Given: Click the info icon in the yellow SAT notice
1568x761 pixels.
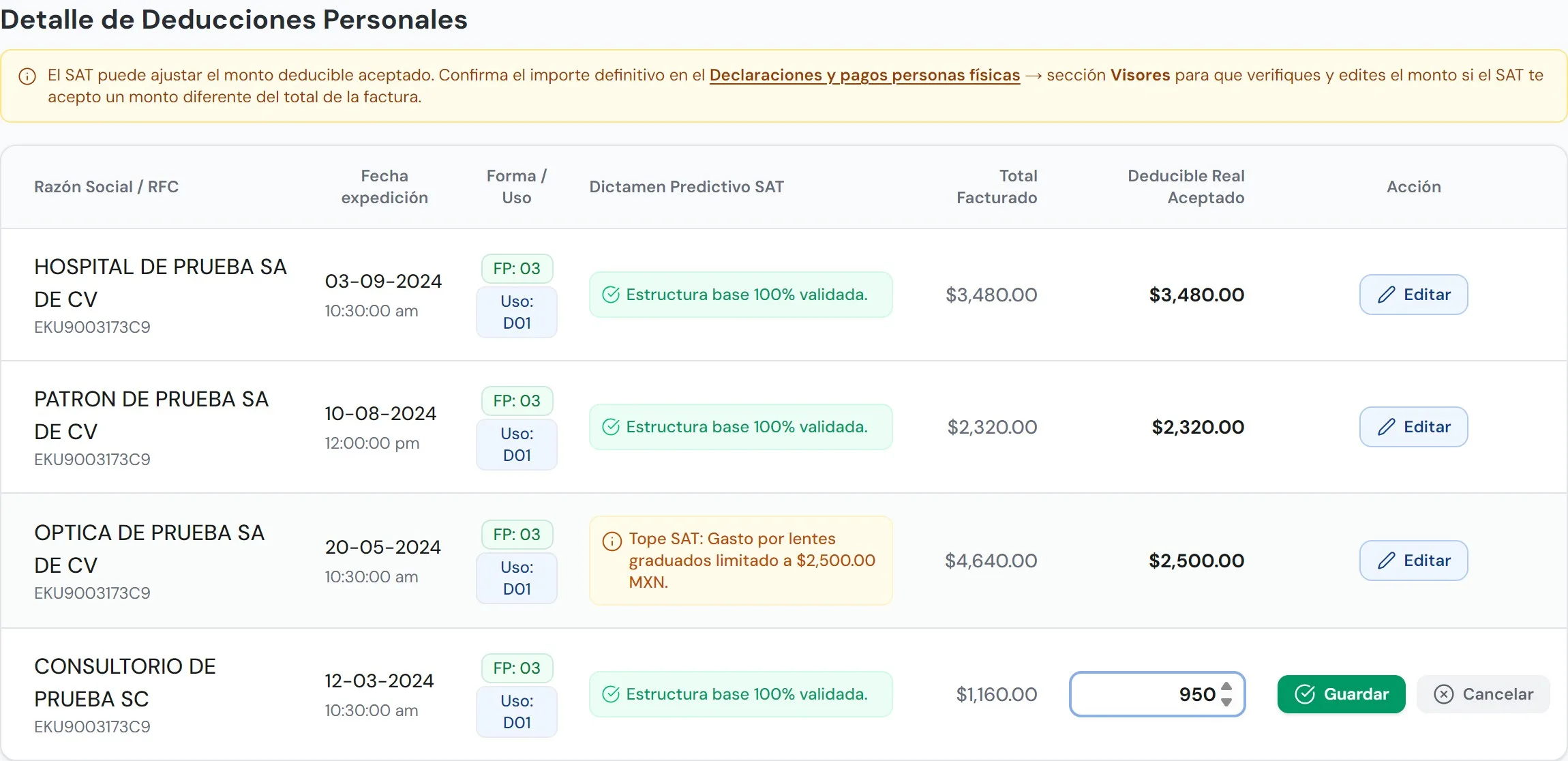Looking at the screenshot, I should pyautogui.click(x=27, y=76).
